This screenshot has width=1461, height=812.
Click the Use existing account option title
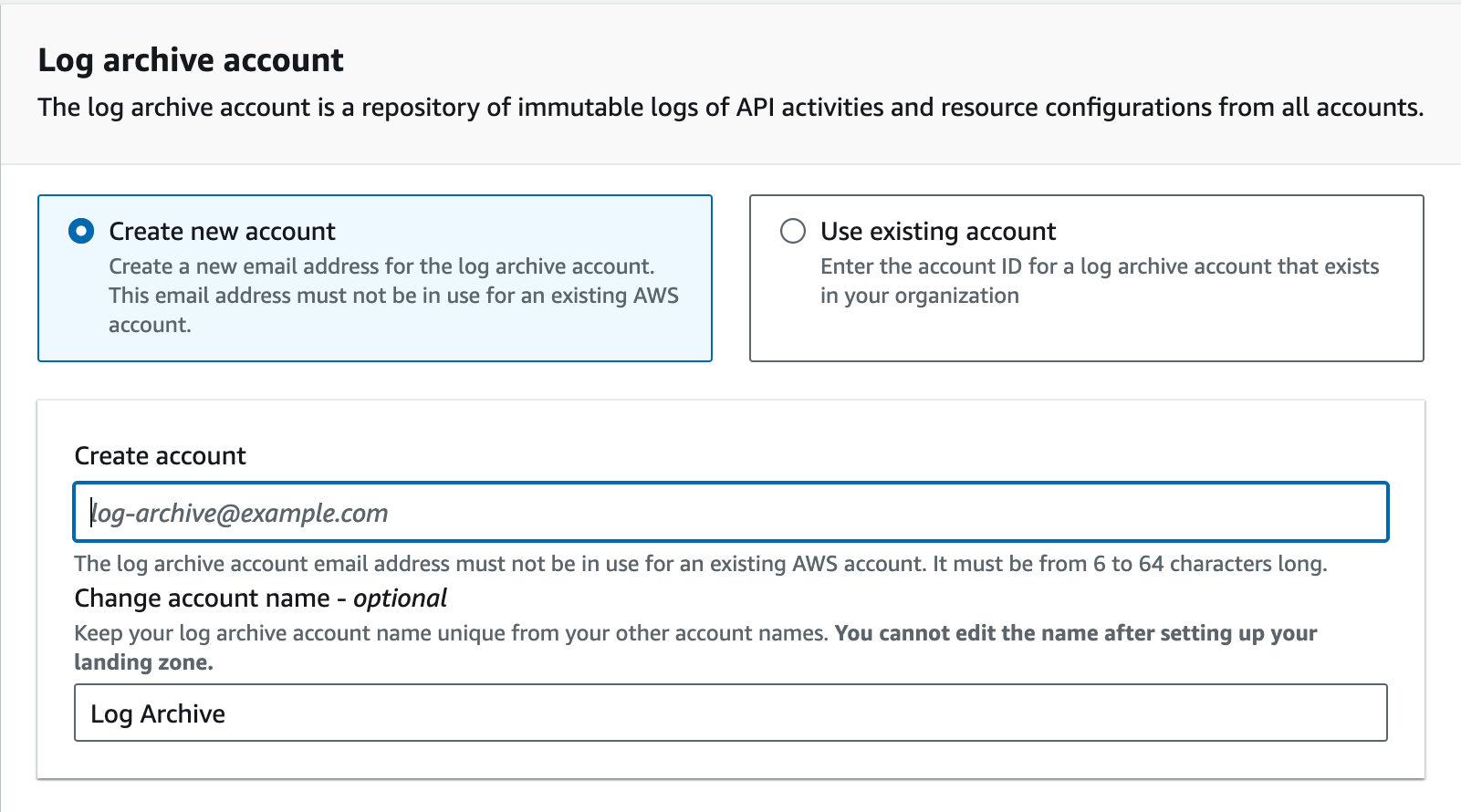tap(937, 232)
